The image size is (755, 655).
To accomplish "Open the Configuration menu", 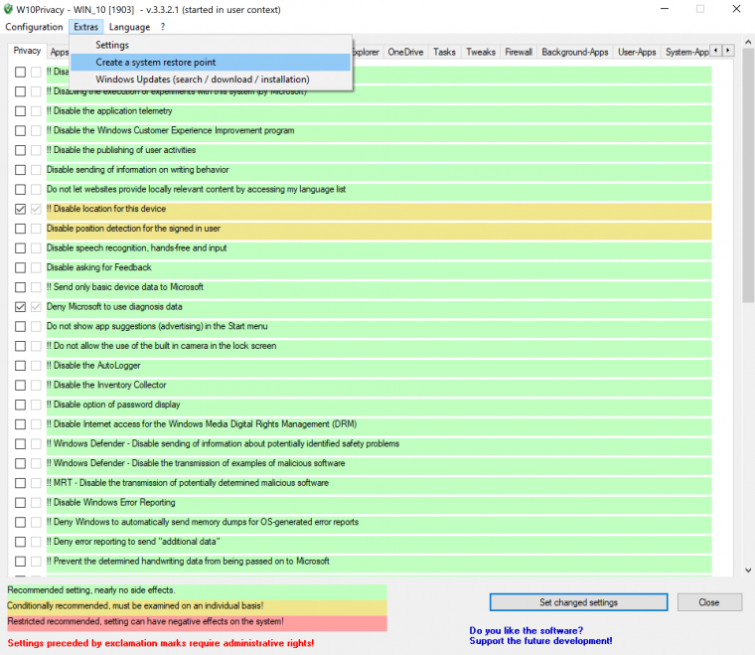I will (x=34, y=27).
